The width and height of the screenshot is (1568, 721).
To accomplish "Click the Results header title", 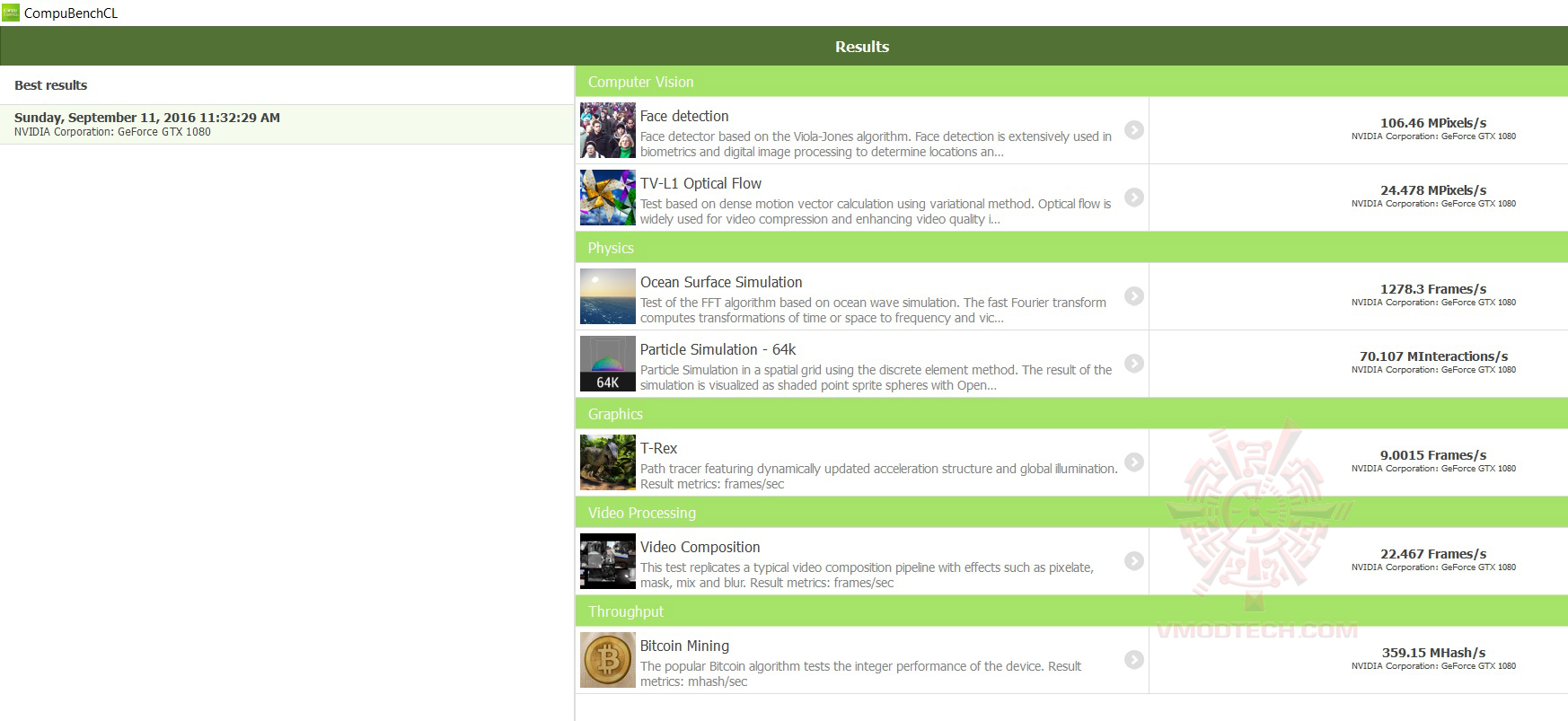I will (862, 47).
